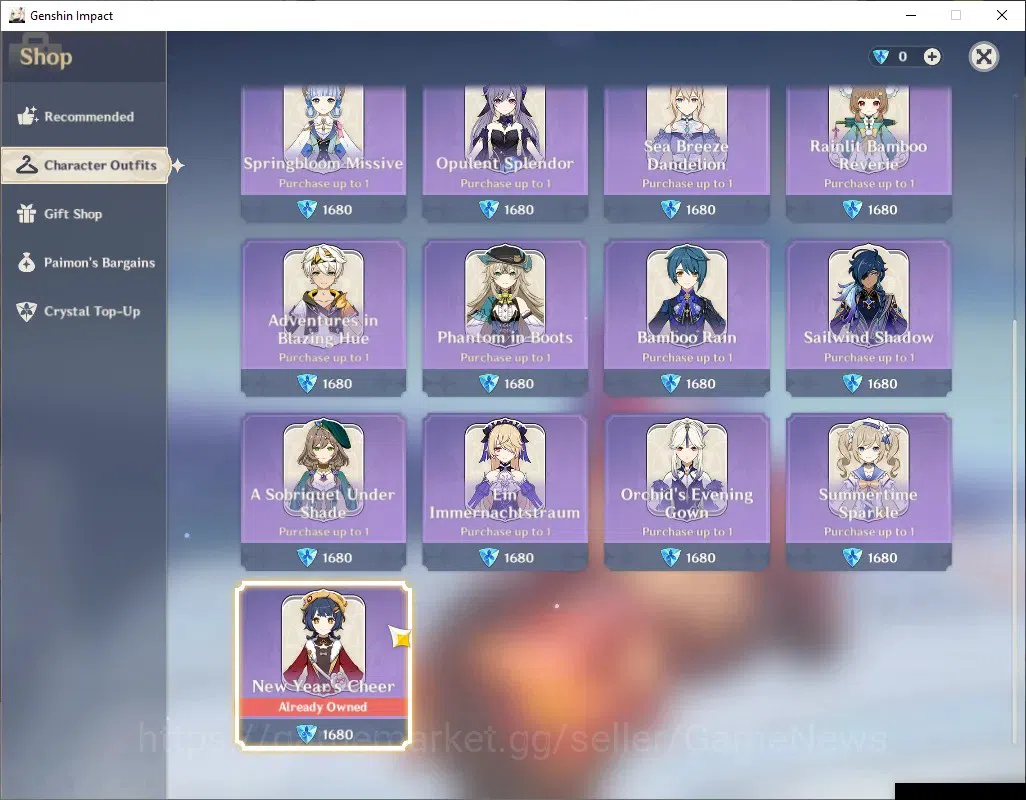The width and height of the screenshot is (1026, 800).
Task: Click the crystal icon under Adventures in Blazing Hue
Action: coord(307,383)
